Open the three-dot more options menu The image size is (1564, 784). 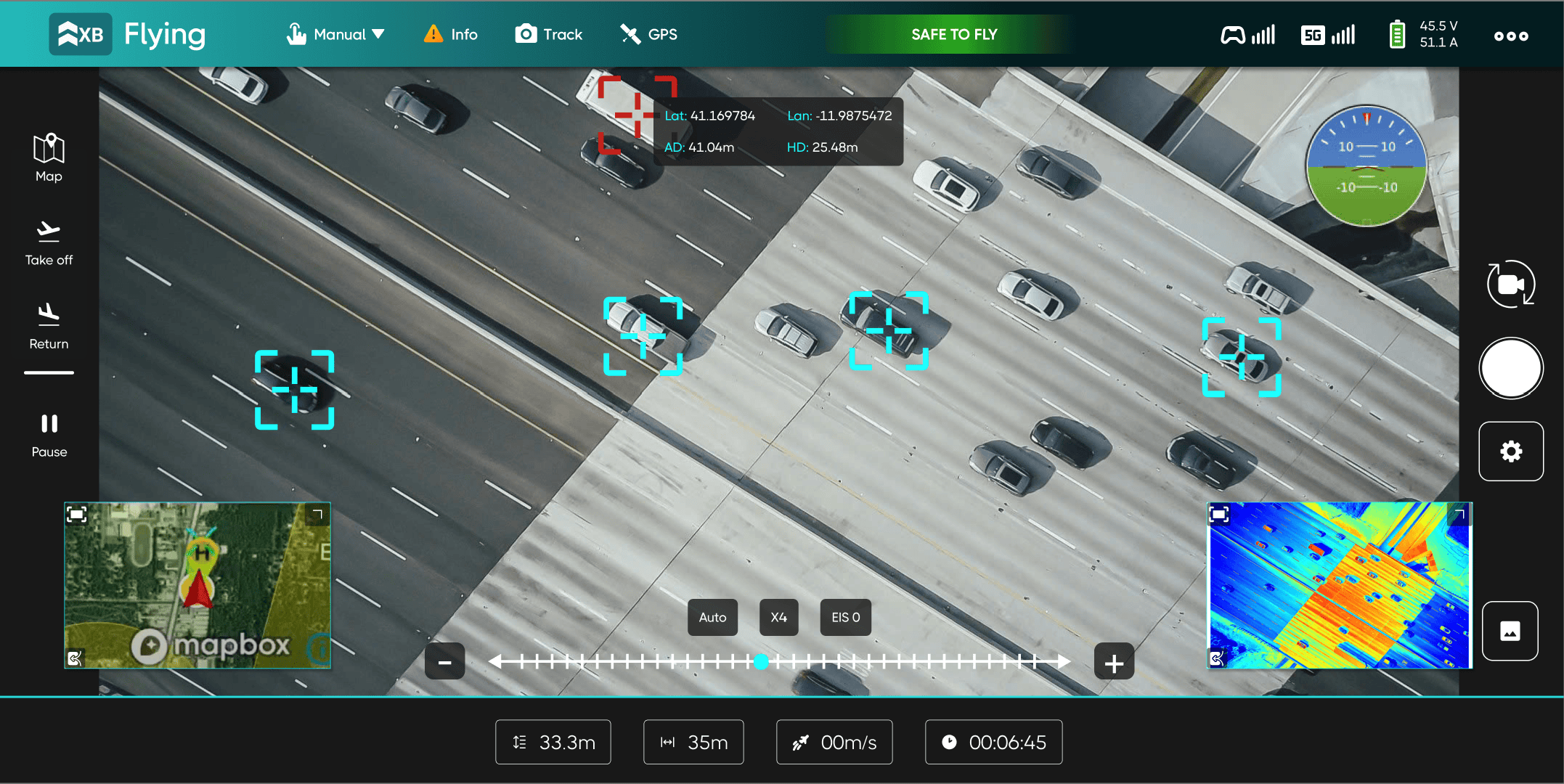[1510, 36]
